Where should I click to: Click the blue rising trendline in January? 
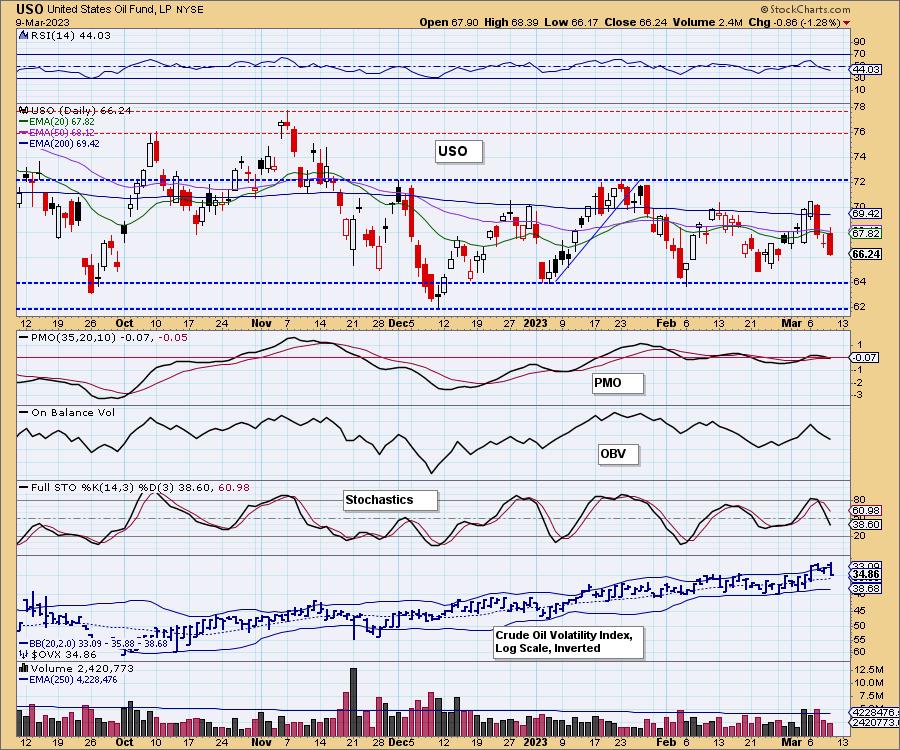(x=598, y=231)
